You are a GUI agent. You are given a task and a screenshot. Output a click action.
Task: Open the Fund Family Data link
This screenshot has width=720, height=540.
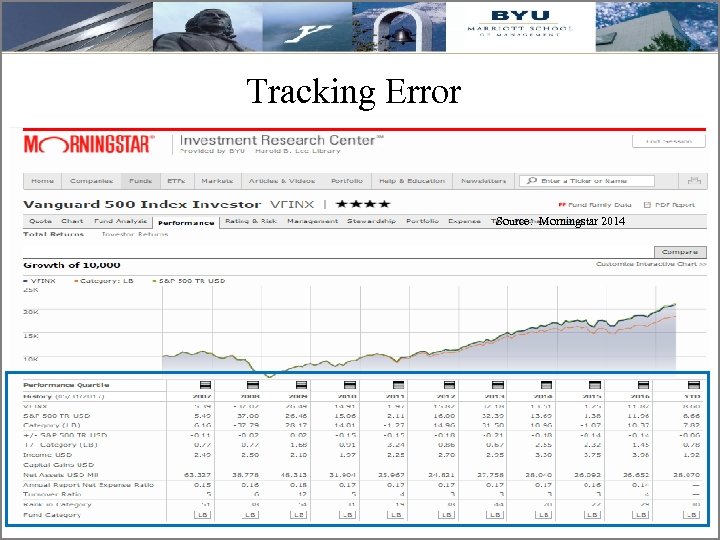pyautogui.click(x=600, y=205)
